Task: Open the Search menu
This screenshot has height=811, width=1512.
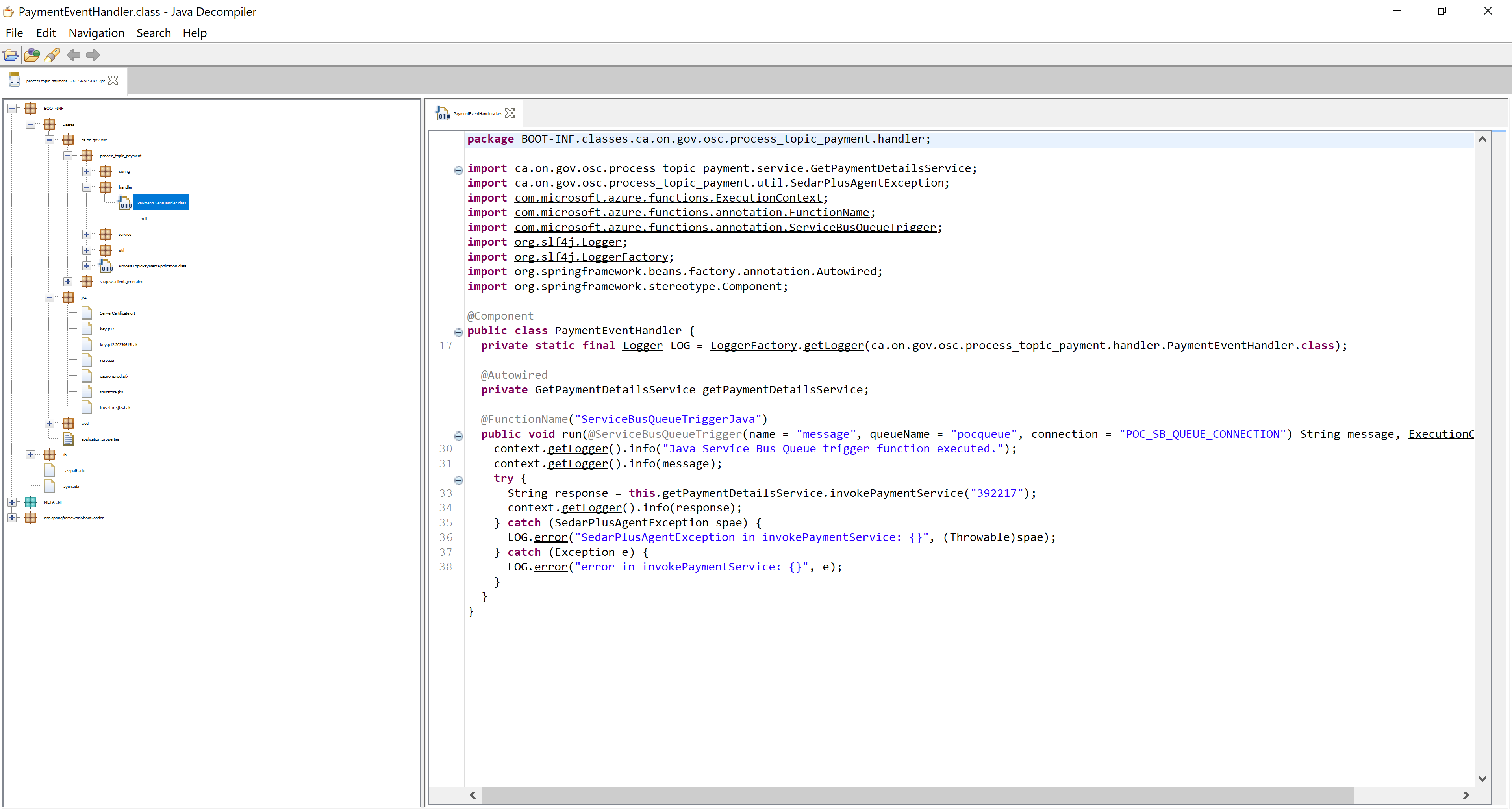Action: pos(154,33)
